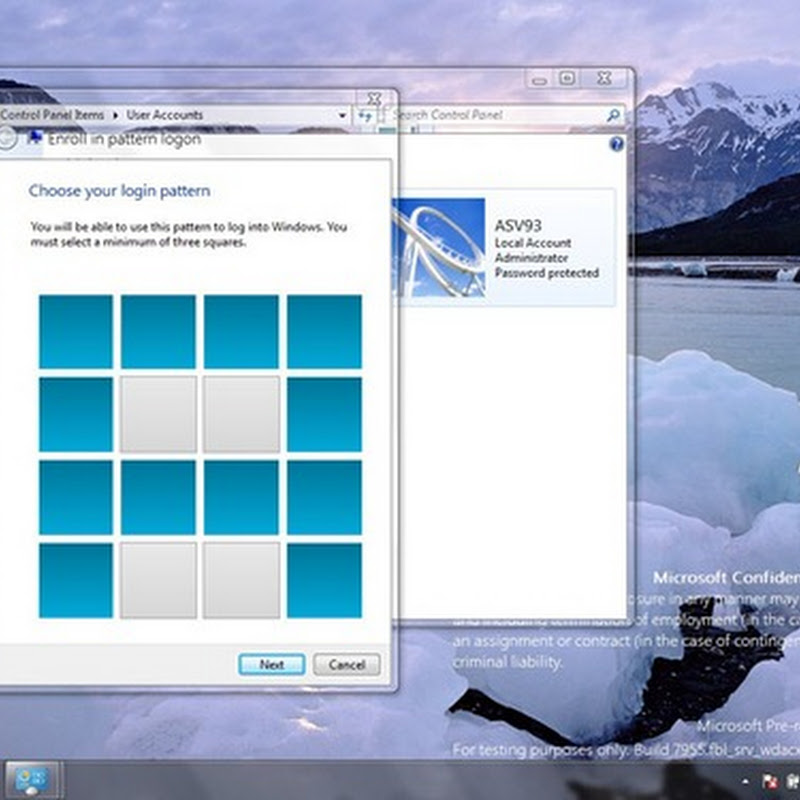Viewport: 800px width, 800px height.
Task: Toggle the first-row, second-column pattern square
Action: click(x=158, y=332)
